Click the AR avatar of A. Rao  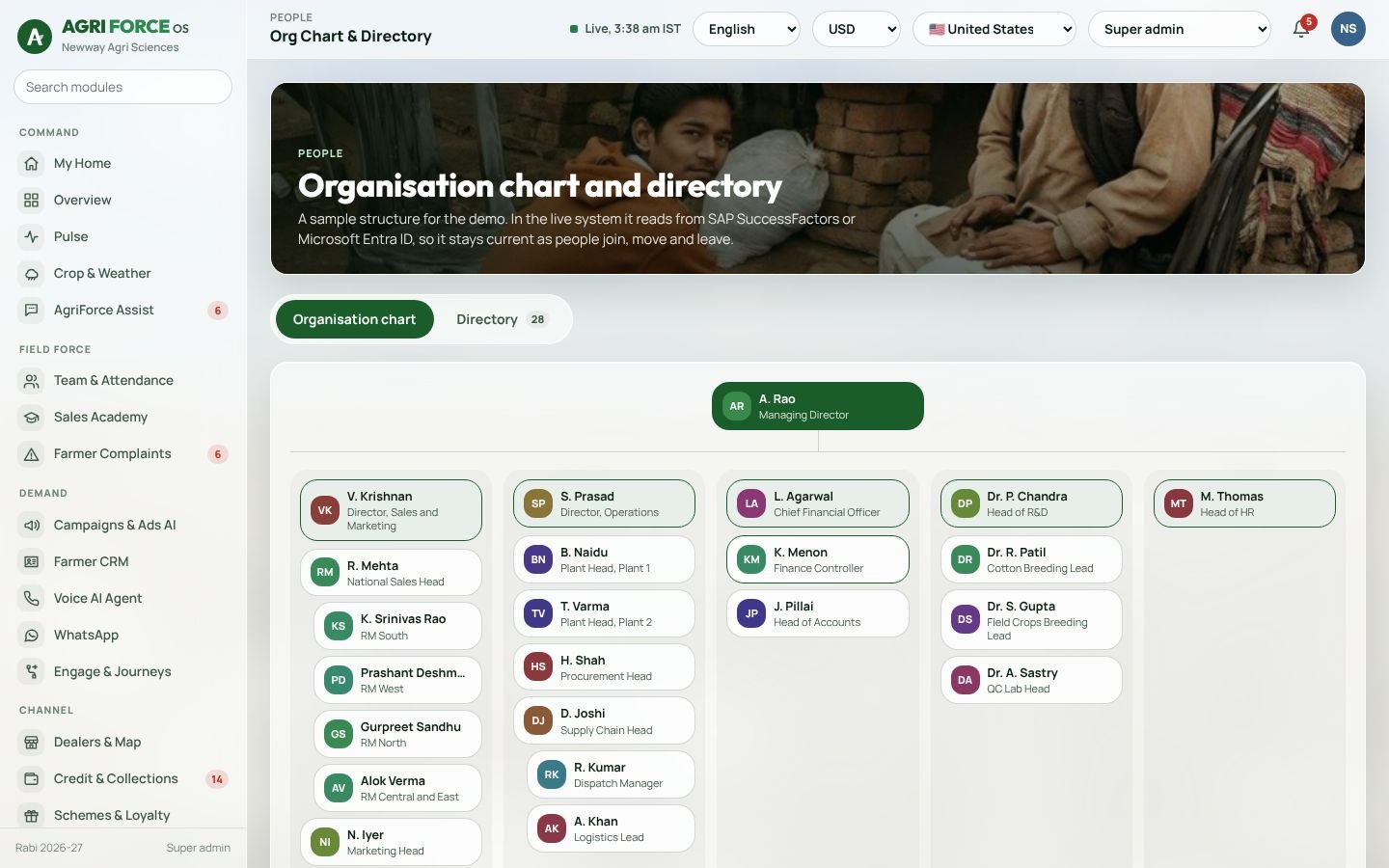[737, 407]
